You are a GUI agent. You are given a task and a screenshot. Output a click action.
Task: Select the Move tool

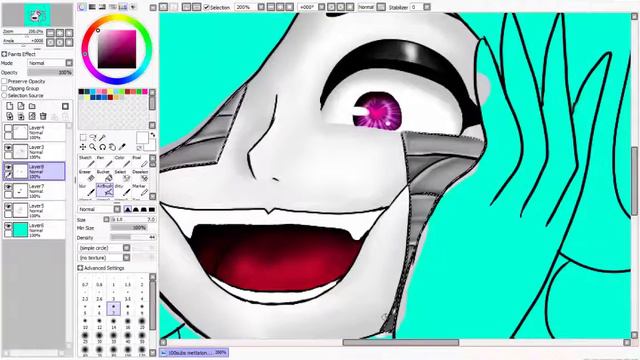[x=83, y=147]
